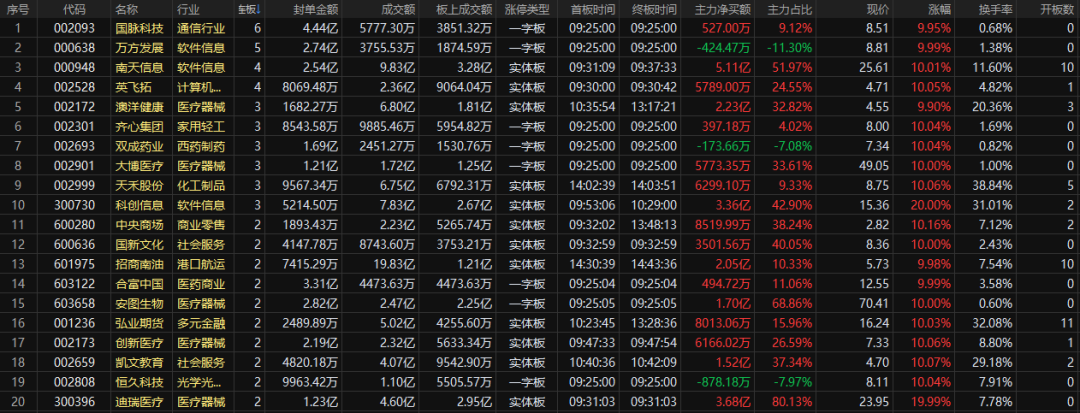Select stock name 中央商场
The height and width of the screenshot is (413, 1080).
coord(140,225)
